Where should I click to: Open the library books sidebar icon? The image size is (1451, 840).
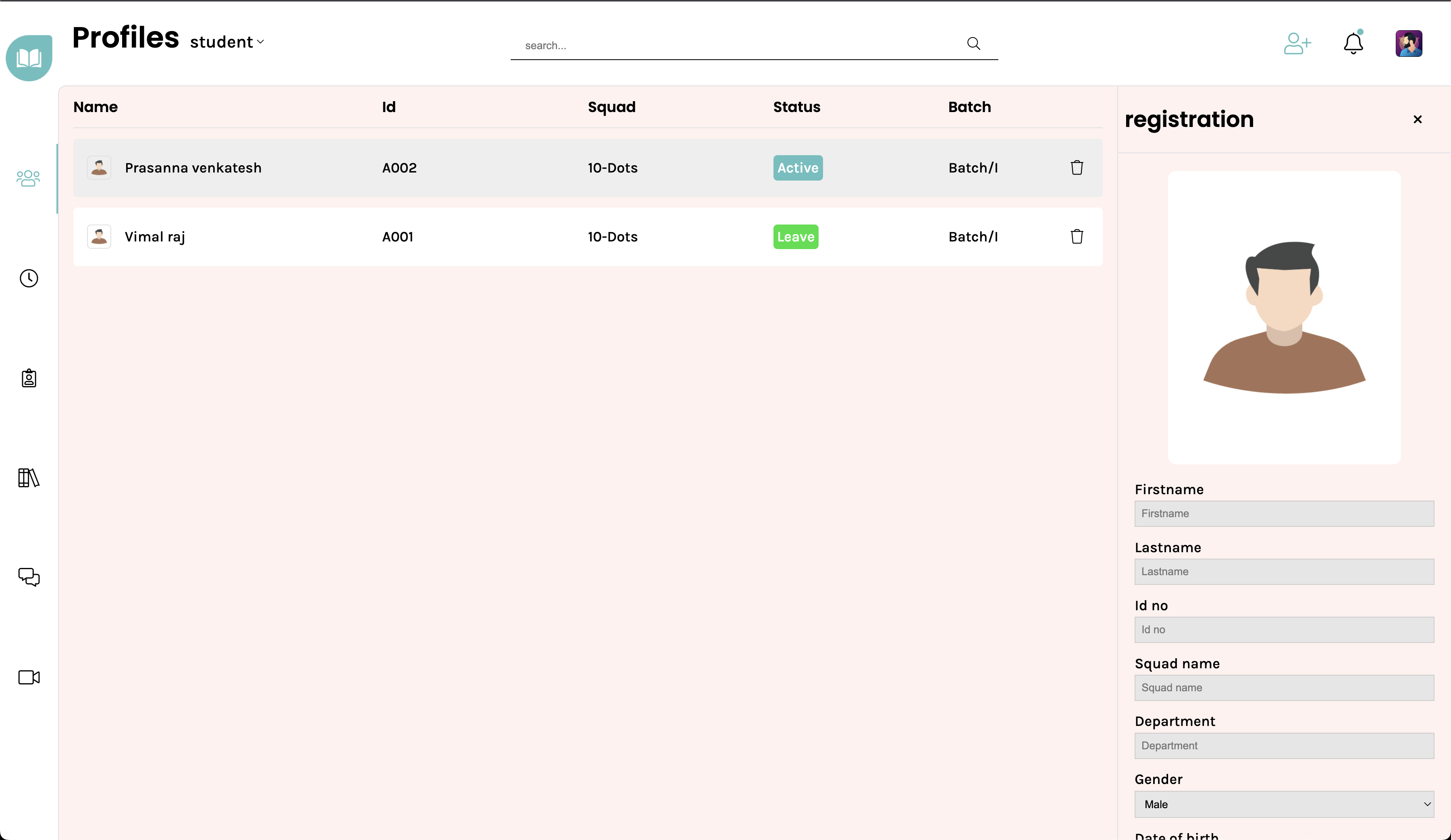(29, 478)
